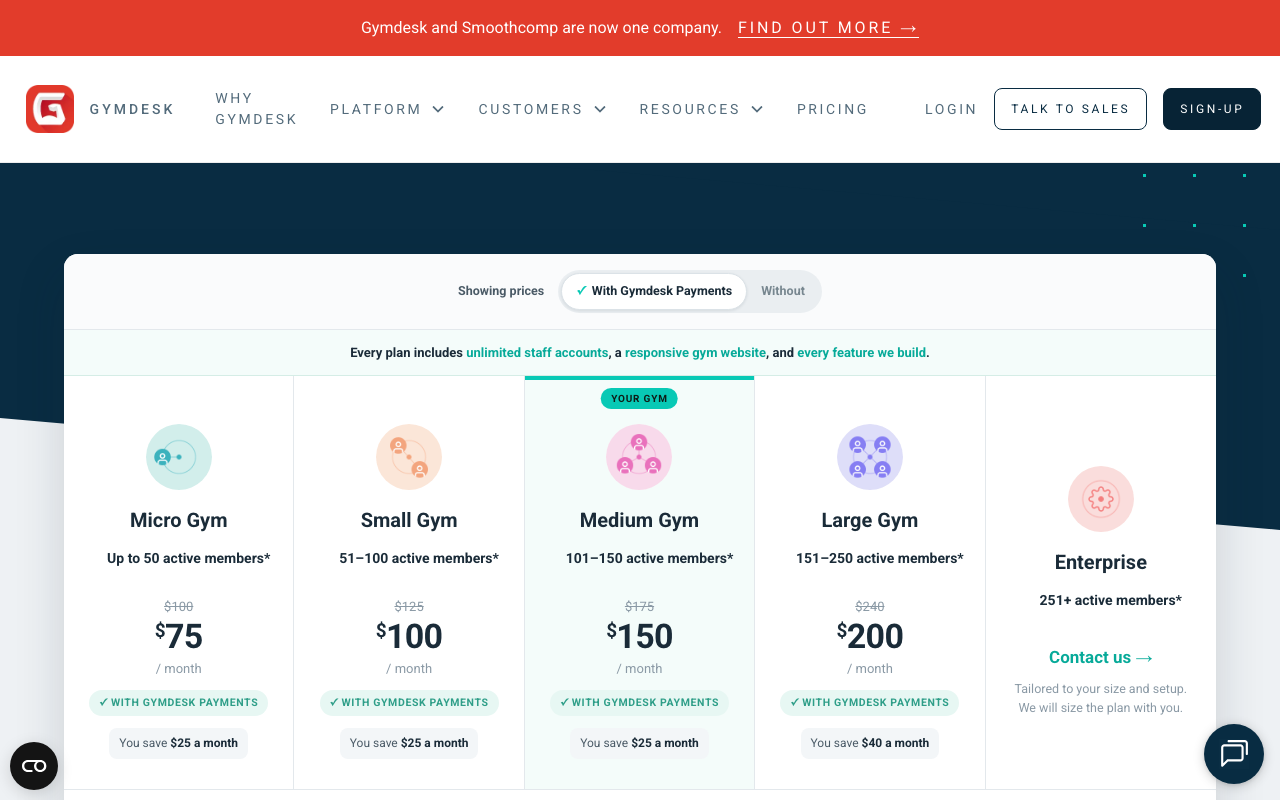
Task: Select 'With Gymdesk Payments' pricing toggle
Action: click(654, 291)
